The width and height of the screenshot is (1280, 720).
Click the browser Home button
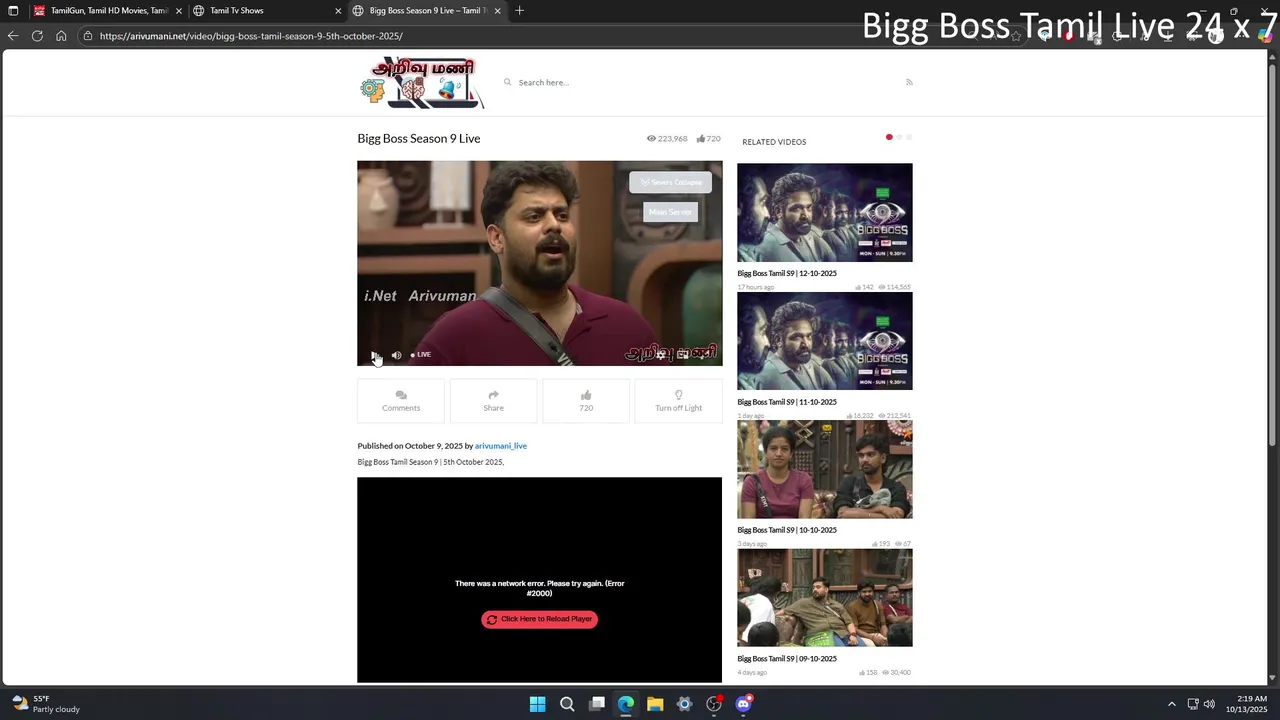[61, 36]
